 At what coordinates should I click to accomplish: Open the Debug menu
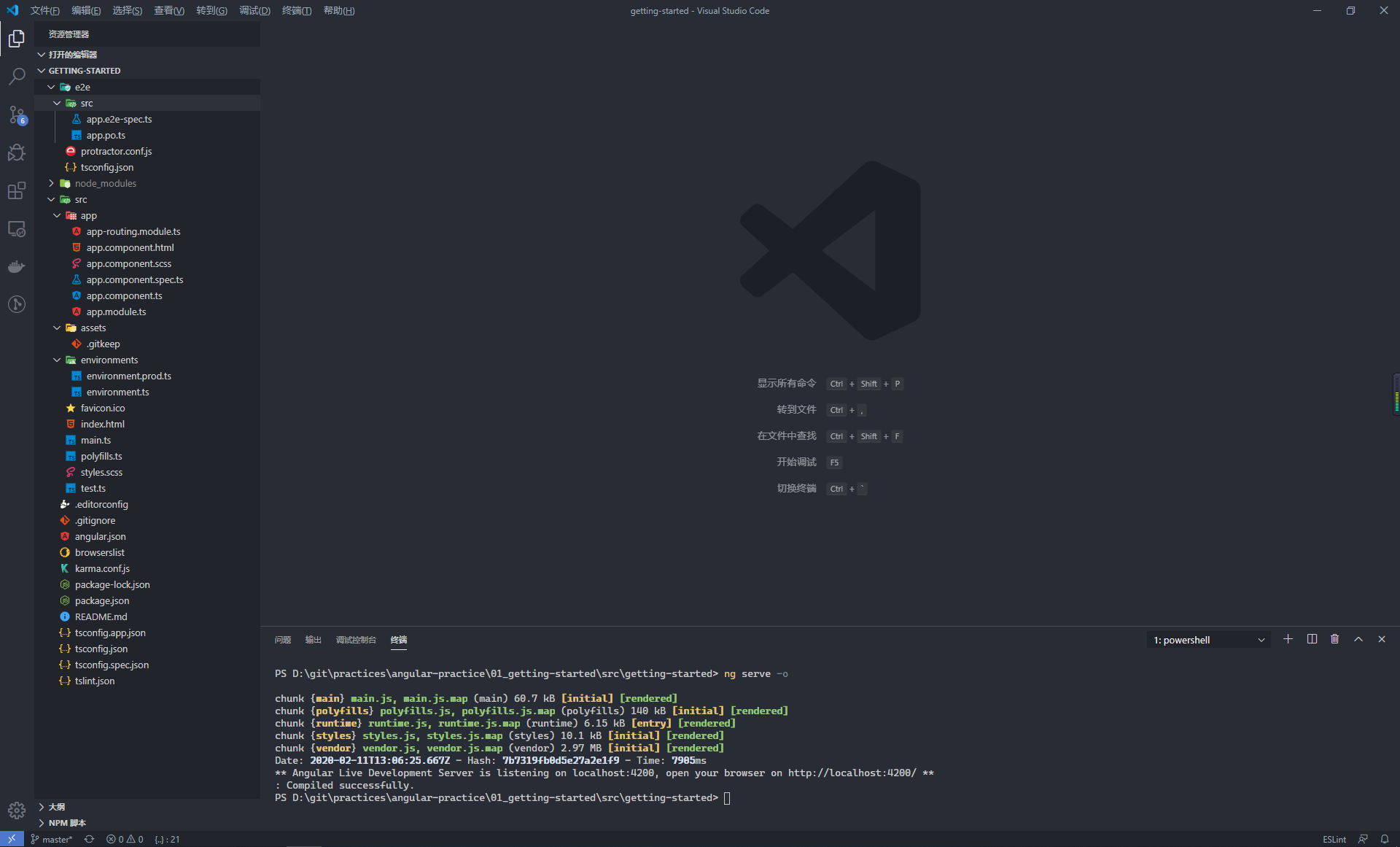254,10
